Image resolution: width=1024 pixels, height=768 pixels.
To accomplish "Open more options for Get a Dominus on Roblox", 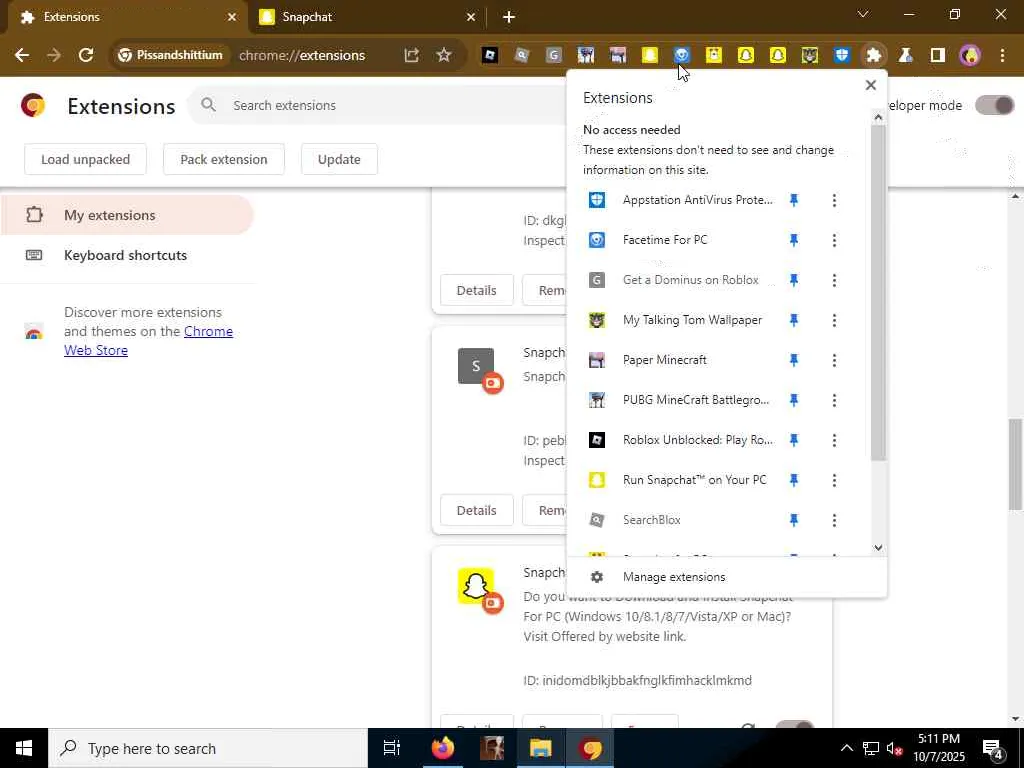I will point(834,280).
